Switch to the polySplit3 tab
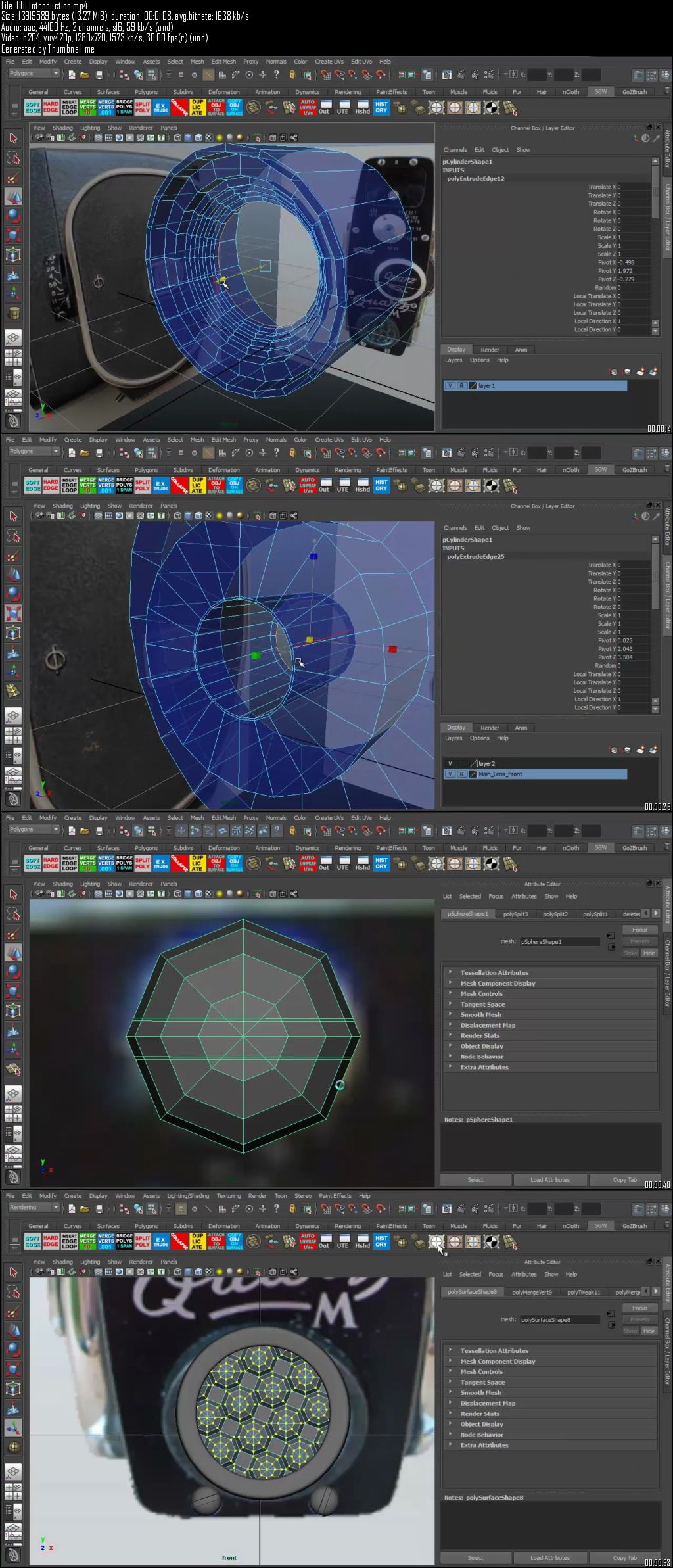Viewport: 673px width, 1568px height. pyautogui.click(x=515, y=914)
